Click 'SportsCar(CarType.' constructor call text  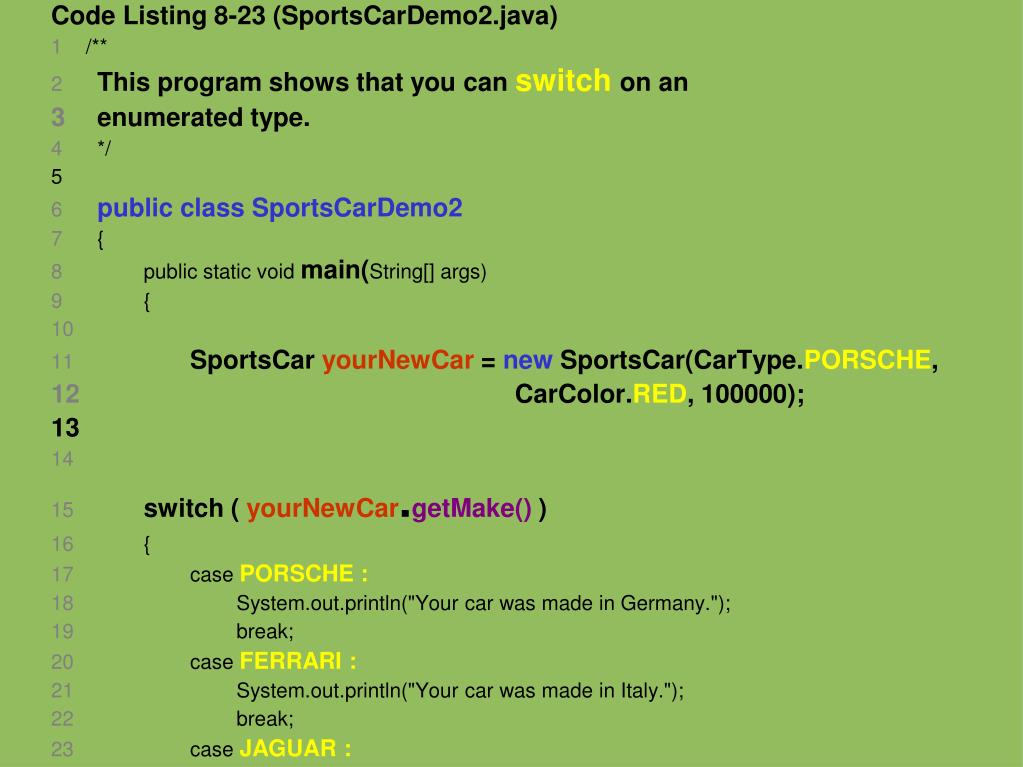(x=682, y=360)
